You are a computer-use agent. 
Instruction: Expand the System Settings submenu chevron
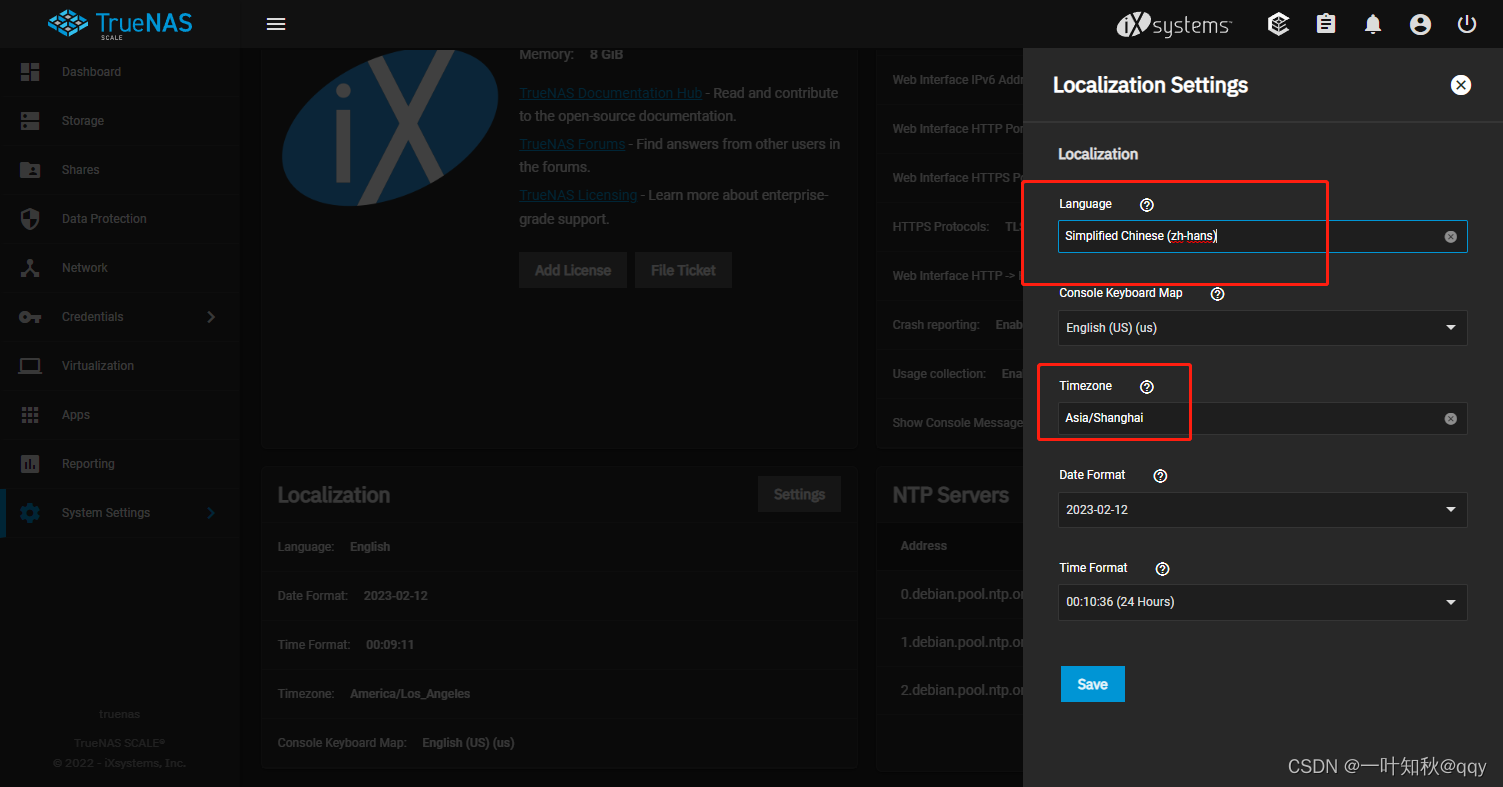coord(211,513)
